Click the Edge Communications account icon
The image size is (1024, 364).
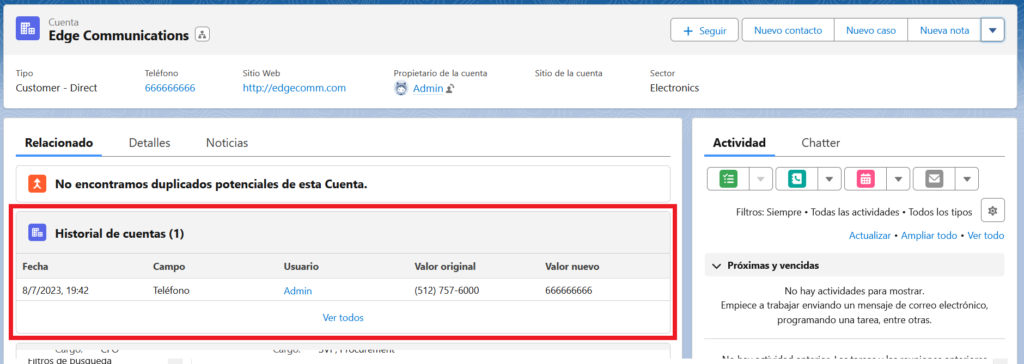27,29
